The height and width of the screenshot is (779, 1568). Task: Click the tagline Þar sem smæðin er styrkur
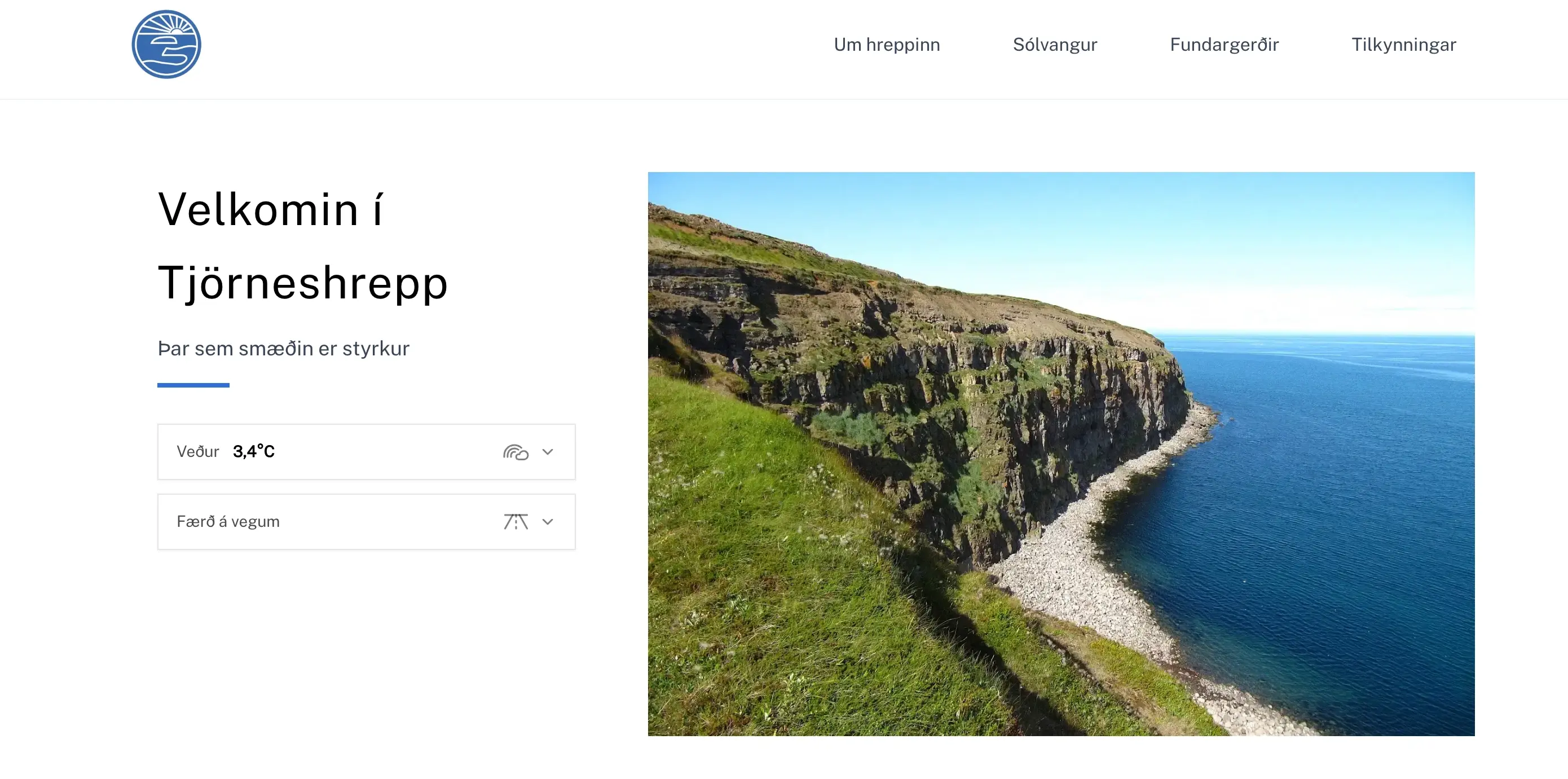[284, 348]
